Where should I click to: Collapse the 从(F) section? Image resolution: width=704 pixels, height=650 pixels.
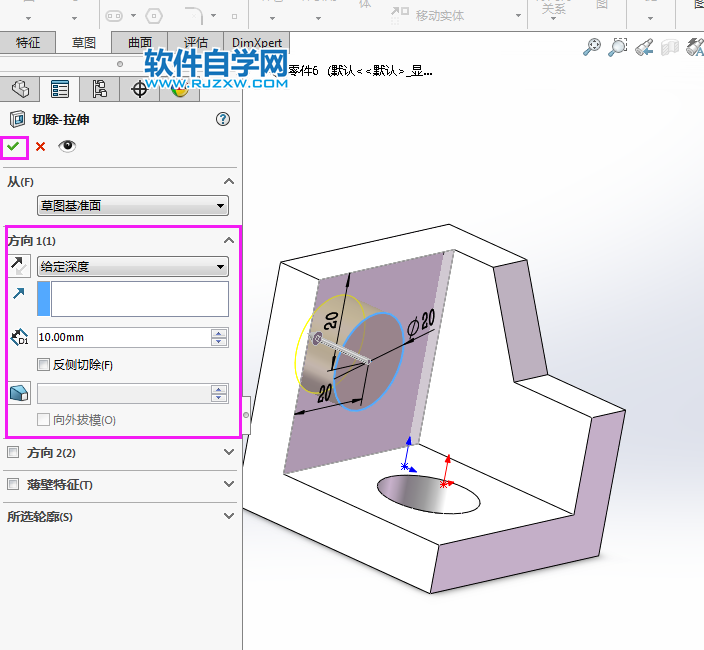point(229,181)
